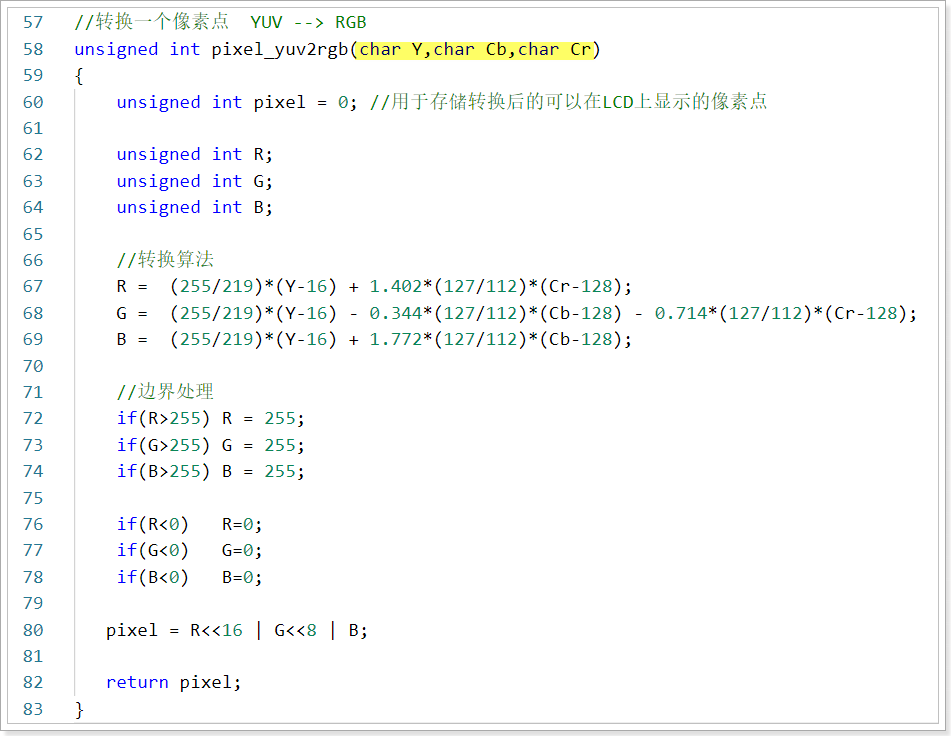The width and height of the screenshot is (951, 736).
Task: Click the comment '//转换一个像素点 YUV --> RGB'
Action: tap(220, 22)
